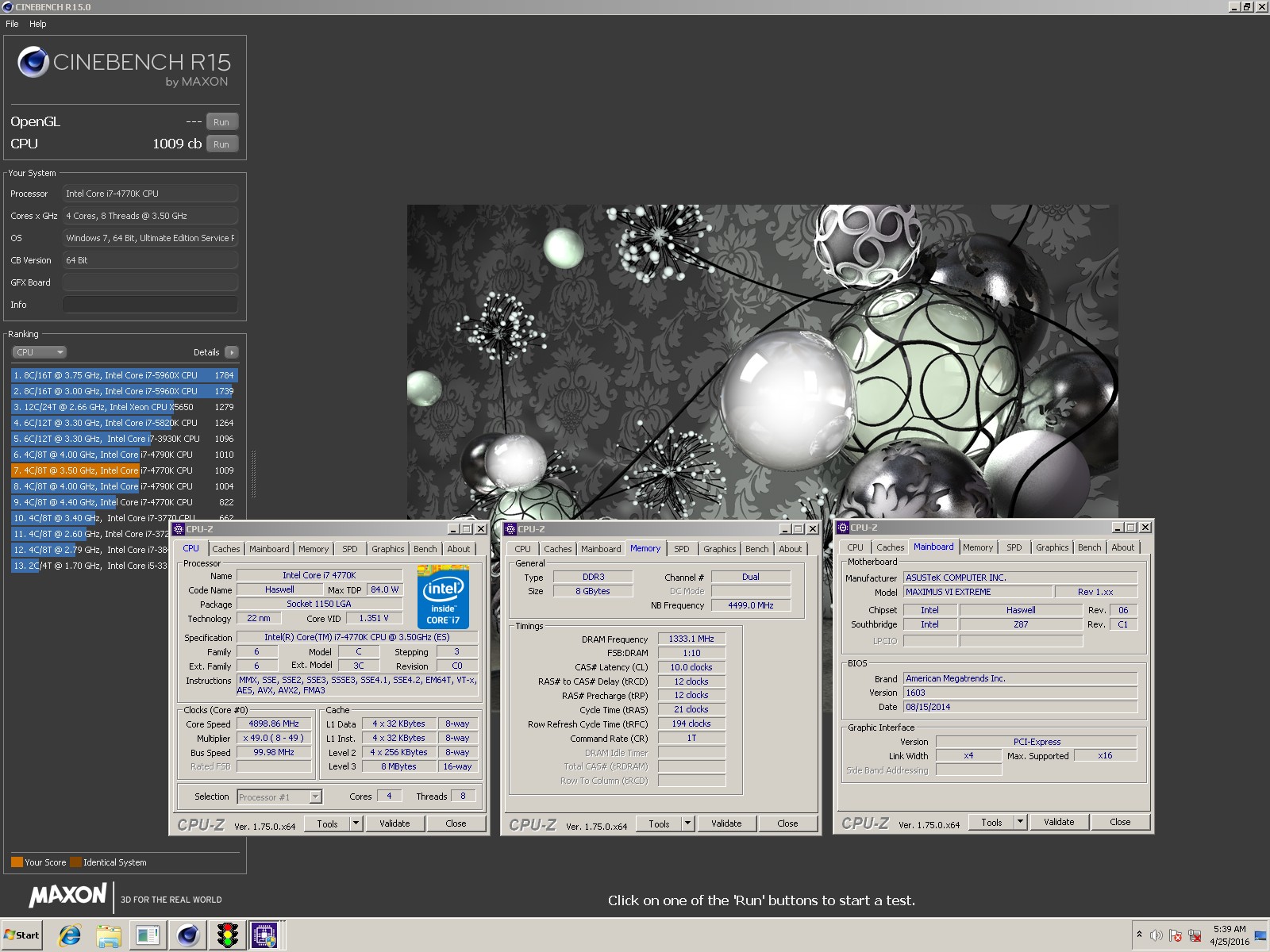Click Validate in left CPU-Z window
The height and width of the screenshot is (952, 1270).
click(x=394, y=823)
